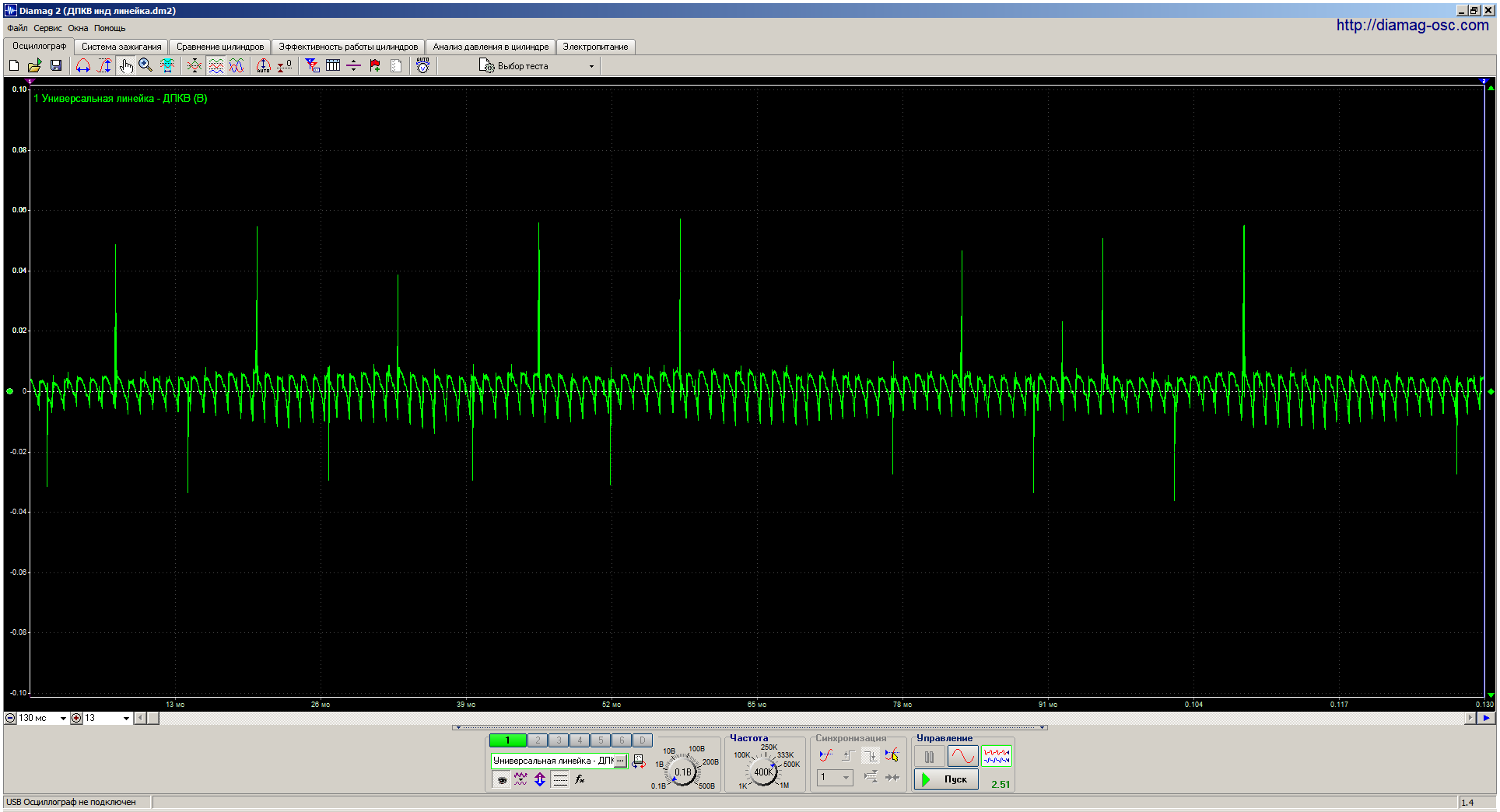Open the Окна menu
Viewport: 1500px width, 812px height.
click(x=78, y=28)
